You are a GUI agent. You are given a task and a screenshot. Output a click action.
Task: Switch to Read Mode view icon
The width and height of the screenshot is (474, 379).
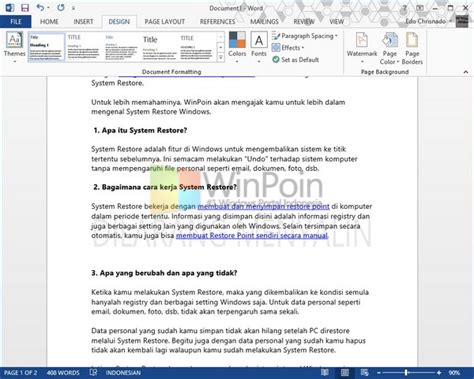(x=325, y=372)
